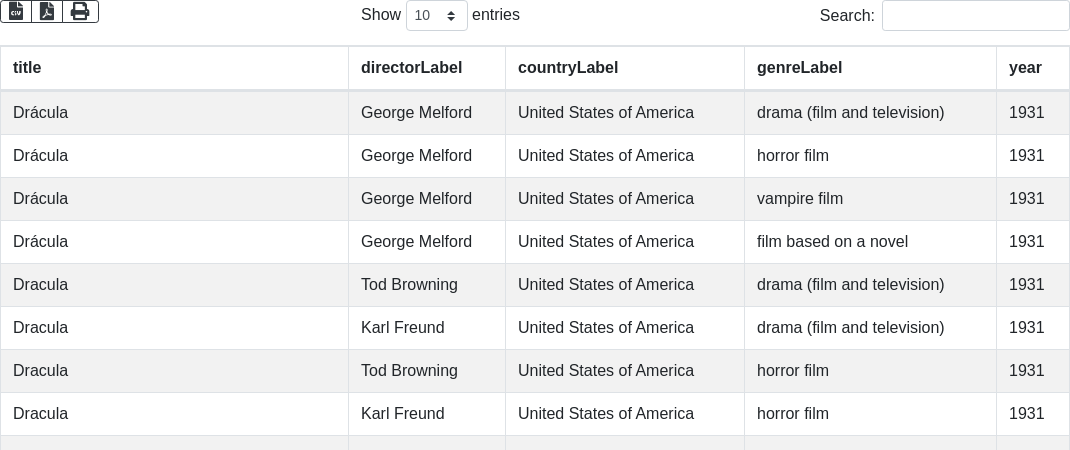Export the table as PDF
This screenshot has height=450, width=1070.
pyautogui.click(x=47, y=11)
